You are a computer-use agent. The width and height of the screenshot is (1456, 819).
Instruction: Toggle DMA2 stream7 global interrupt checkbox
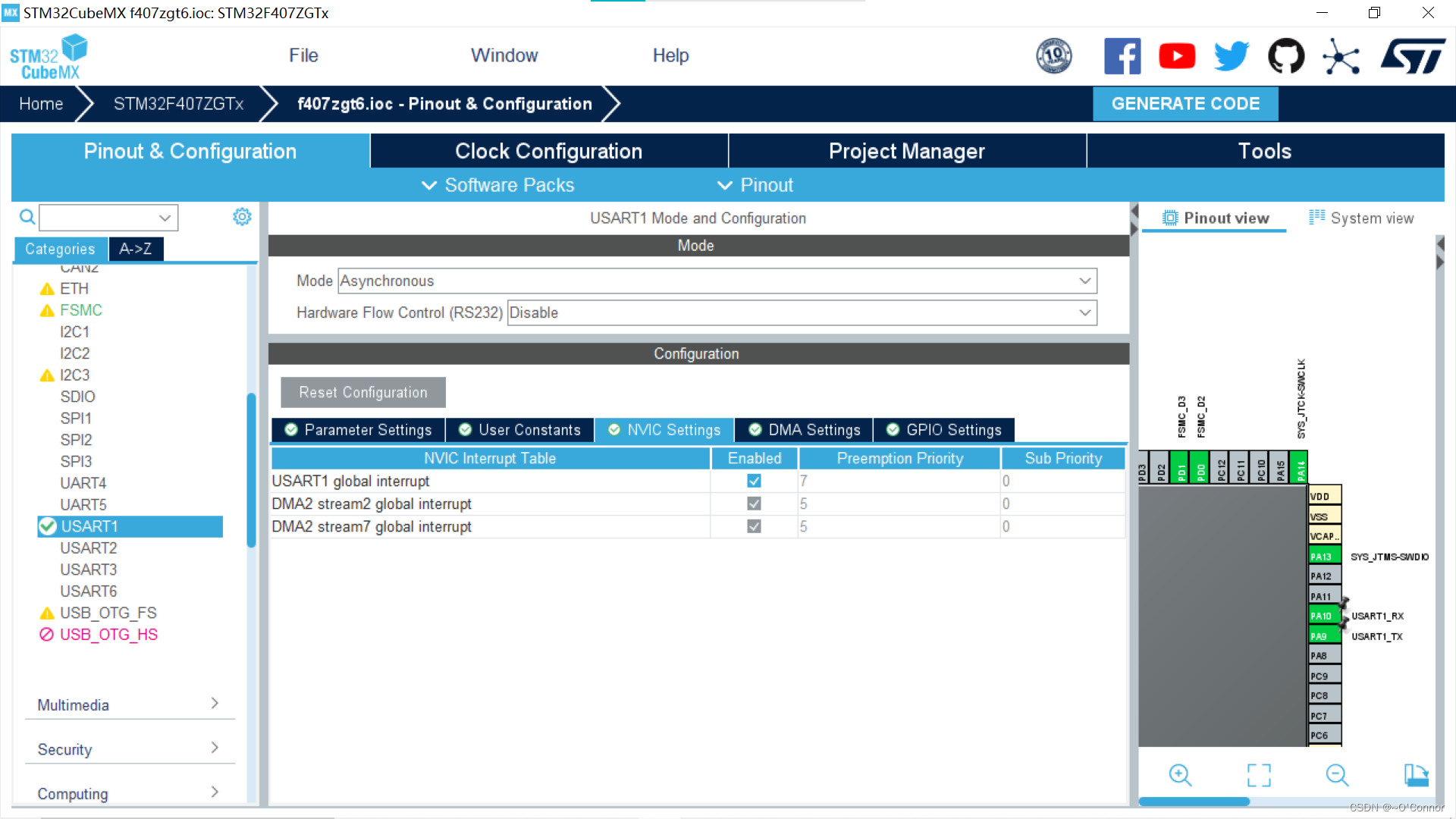(x=754, y=526)
